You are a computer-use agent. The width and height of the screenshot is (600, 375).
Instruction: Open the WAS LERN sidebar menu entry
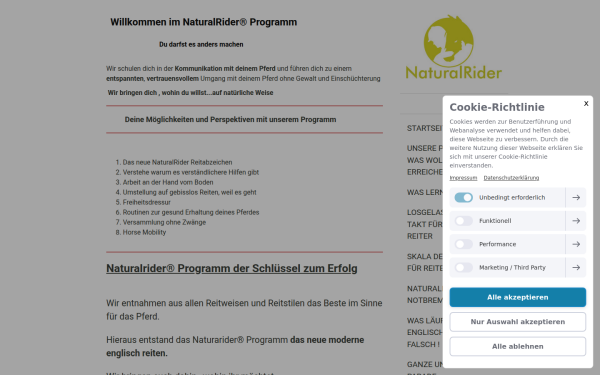(x=424, y=192)
